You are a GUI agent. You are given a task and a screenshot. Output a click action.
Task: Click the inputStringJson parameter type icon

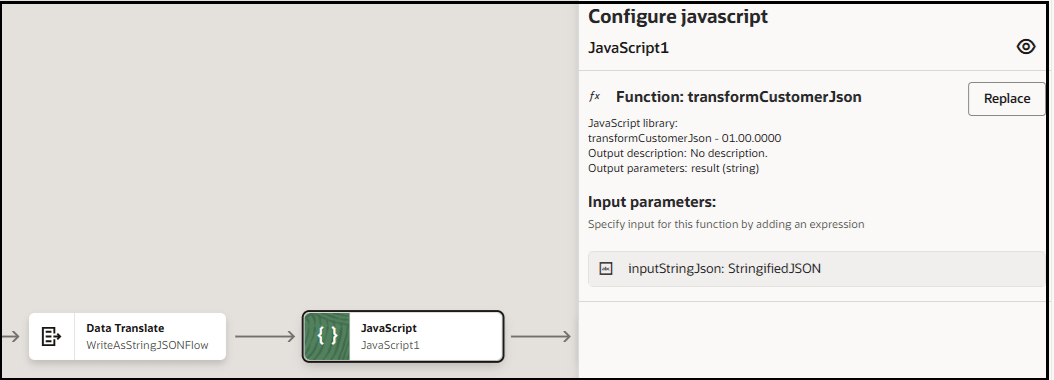pyautogui.click(x=606, y=269)
